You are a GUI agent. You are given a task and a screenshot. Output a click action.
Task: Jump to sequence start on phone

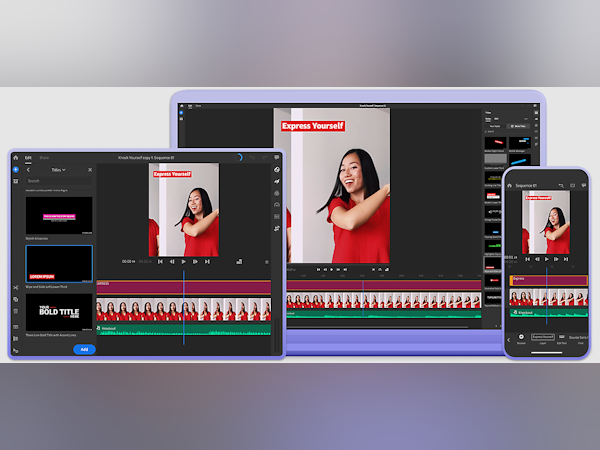pos(528,259)
